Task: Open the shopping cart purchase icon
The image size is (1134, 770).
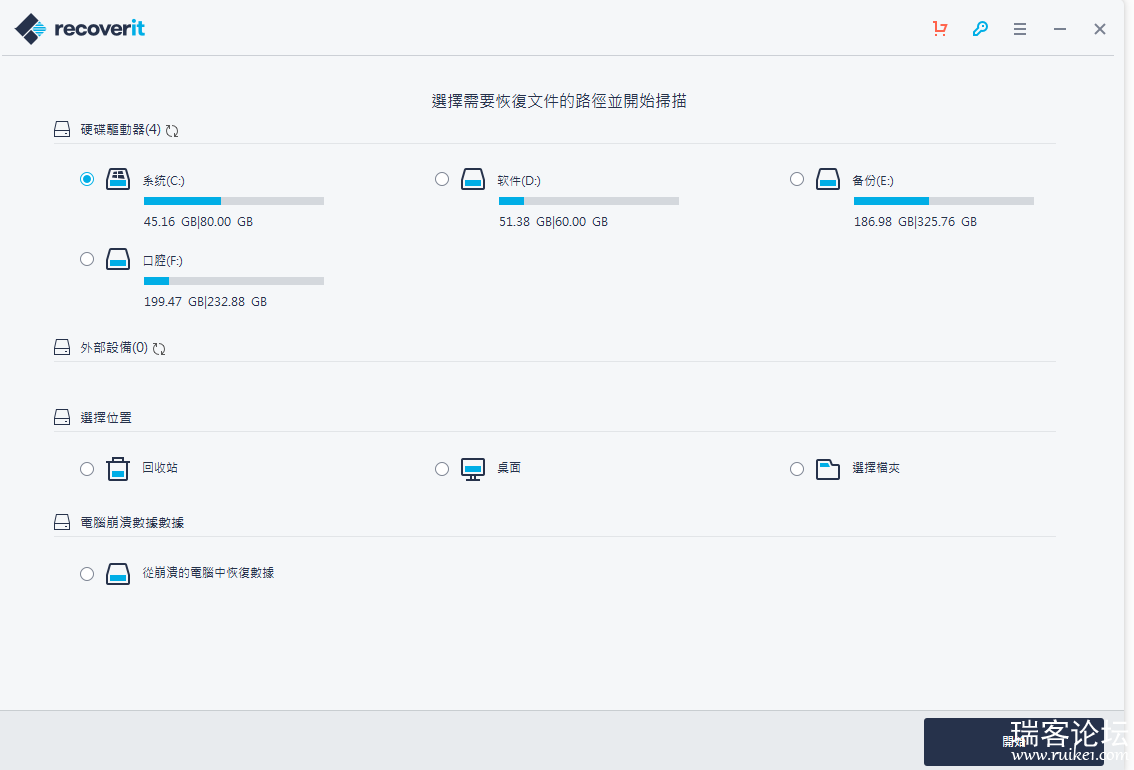Action: click(x=939, y=29)
